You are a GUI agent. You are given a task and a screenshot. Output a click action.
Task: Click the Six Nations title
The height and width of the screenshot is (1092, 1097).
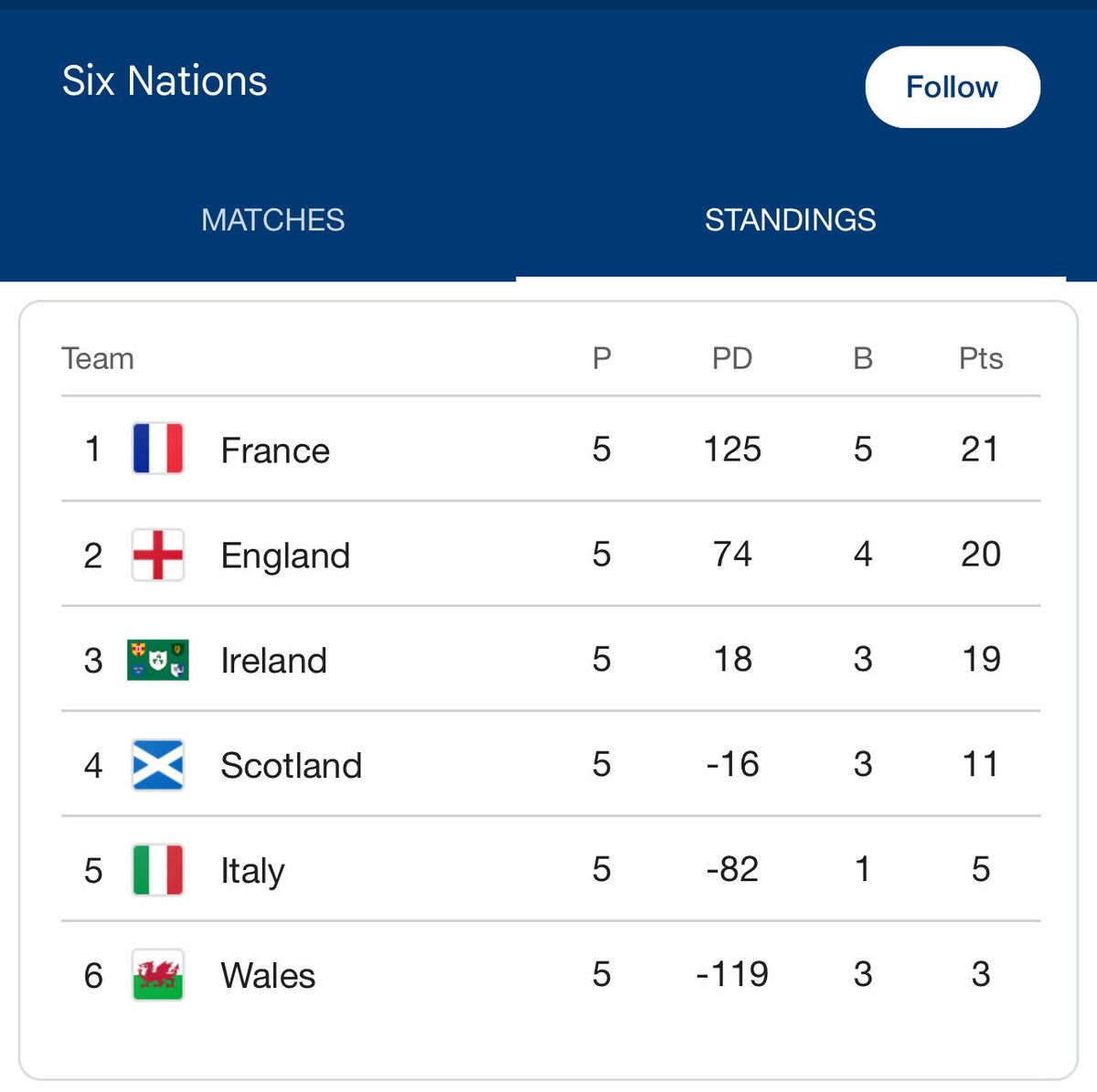[165, 81]
